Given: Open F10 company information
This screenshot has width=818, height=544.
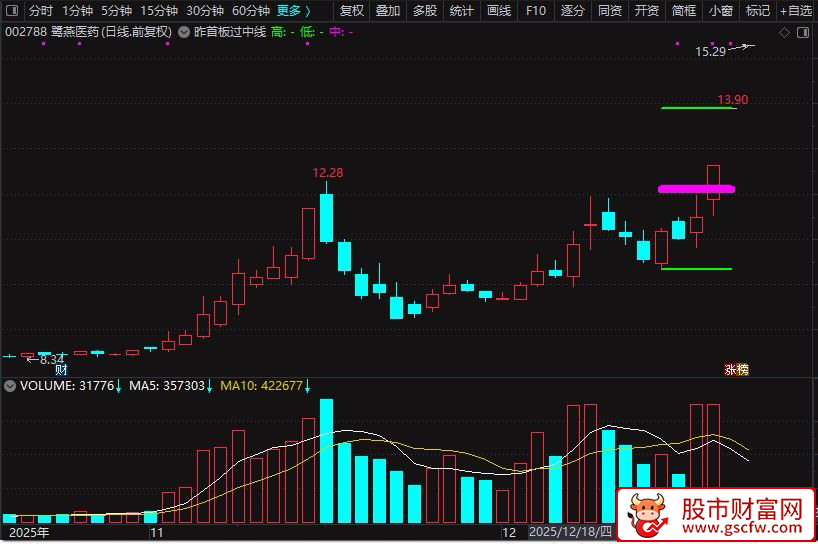Looking at the screenshot, I should [x=536, y=10].
